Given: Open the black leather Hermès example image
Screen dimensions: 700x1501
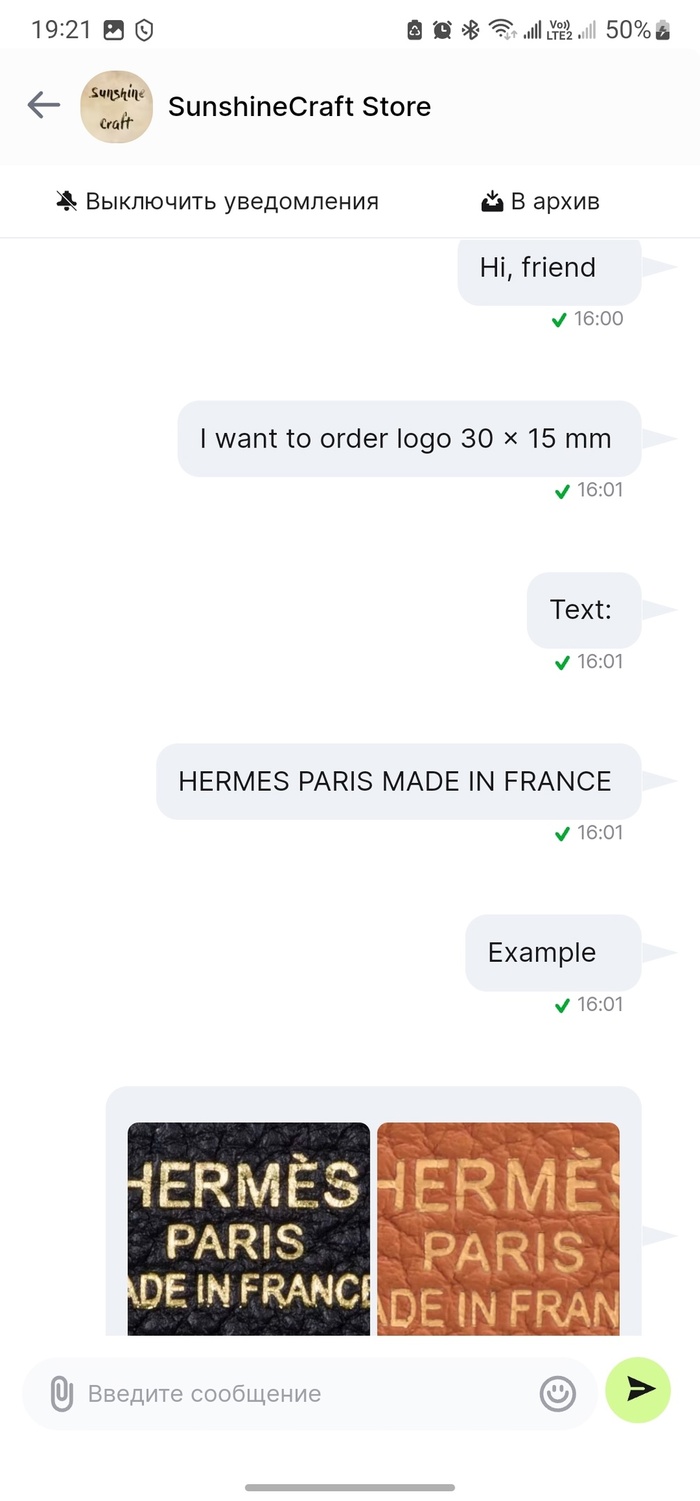Looking at the screenshot, I should point(249,1228).
